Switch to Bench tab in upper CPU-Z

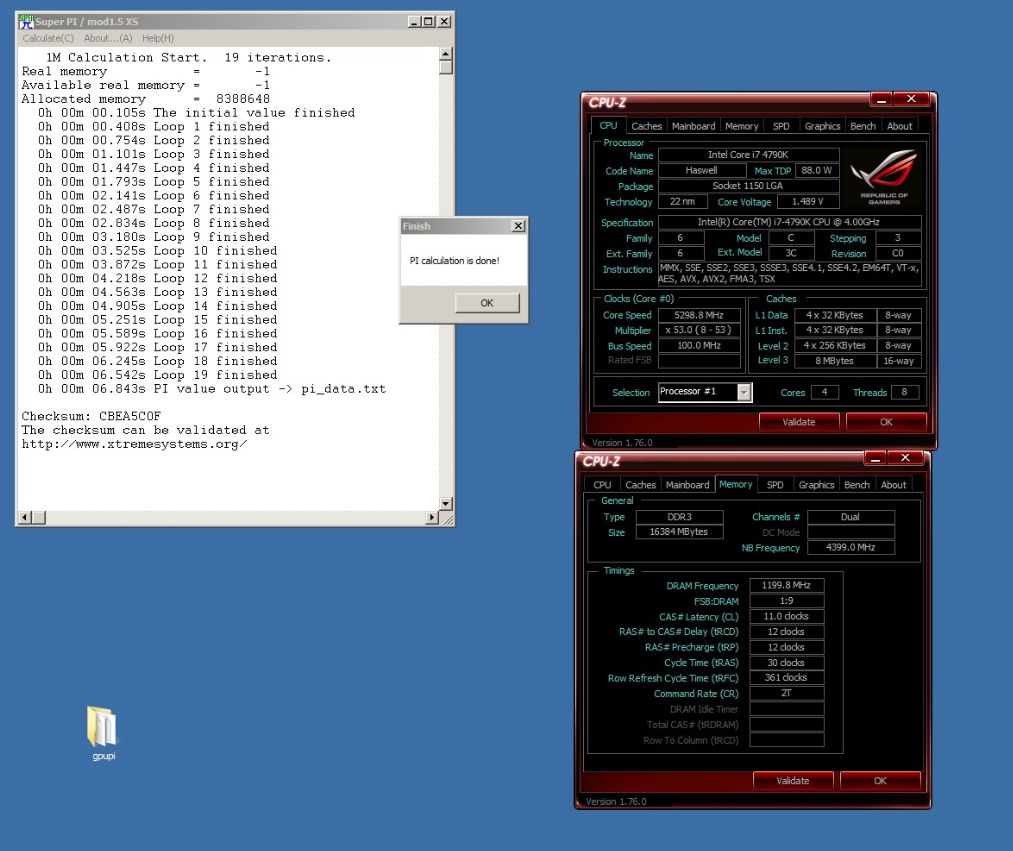[862, 126]
